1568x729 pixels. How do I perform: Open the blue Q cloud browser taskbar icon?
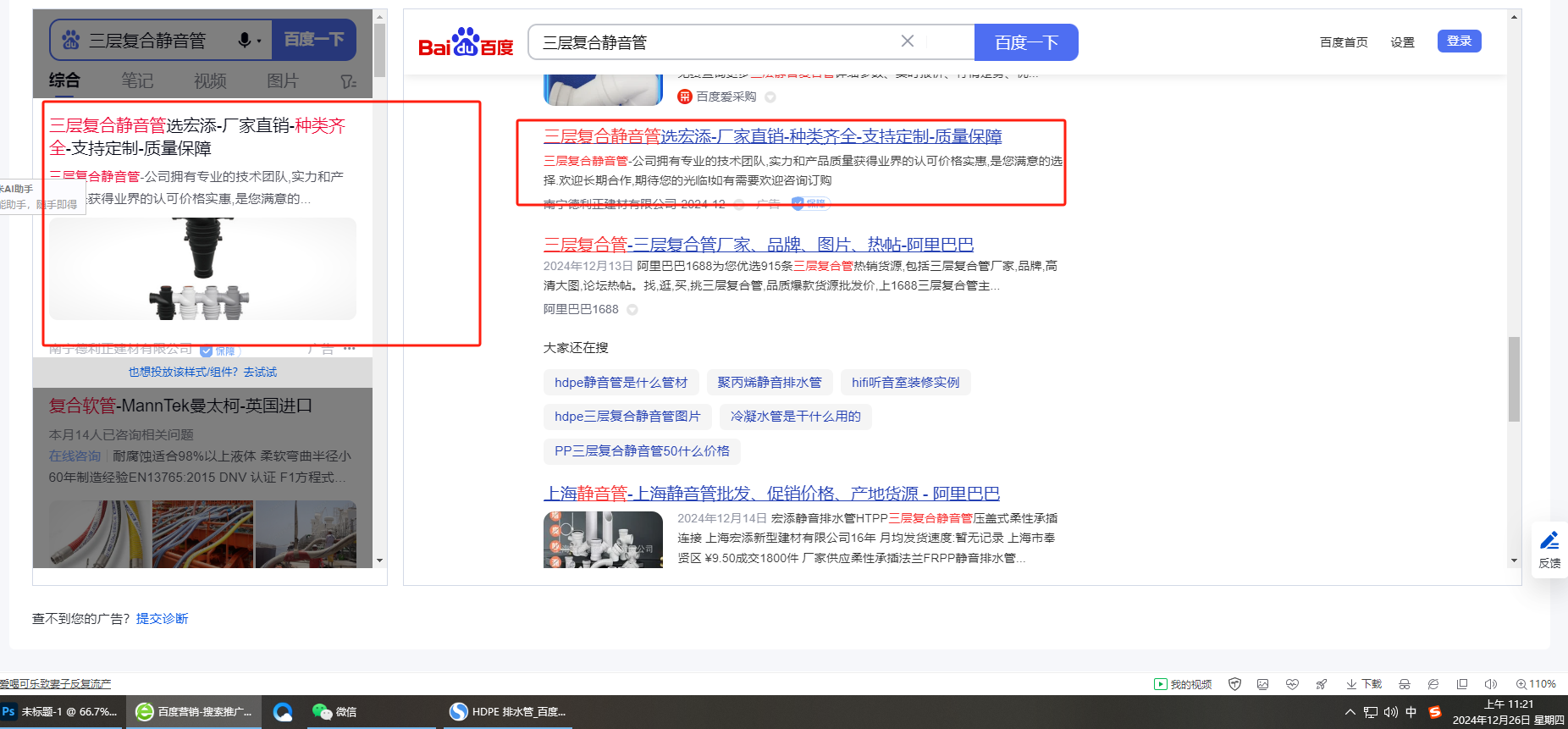pos(283,712)
